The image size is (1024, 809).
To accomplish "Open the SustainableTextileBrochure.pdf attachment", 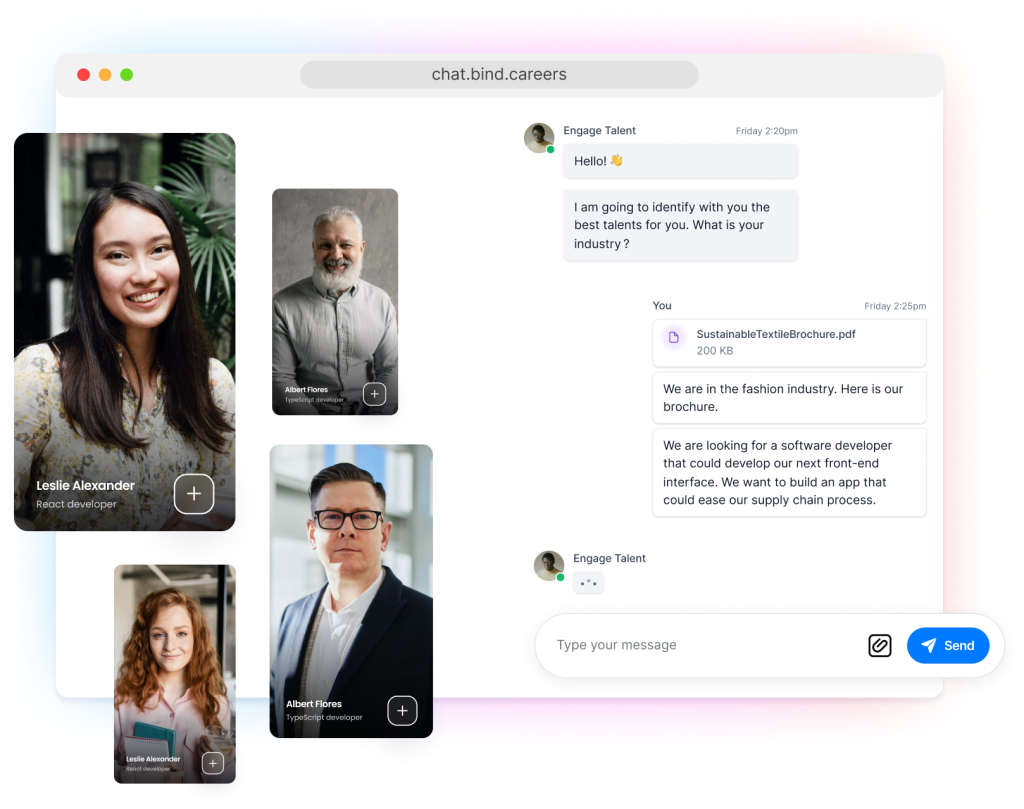I will tap(789, 341).
